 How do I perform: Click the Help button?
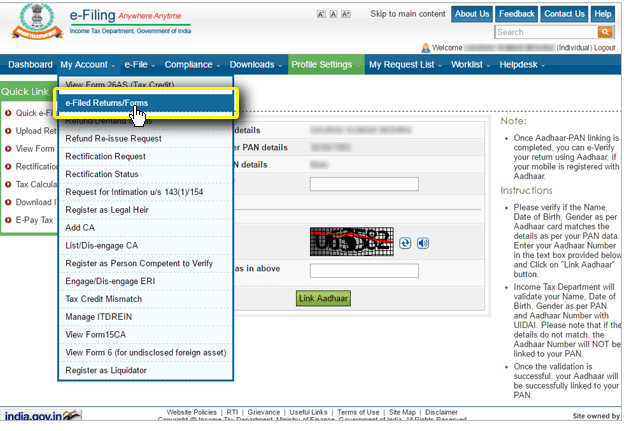pyautogui.click(x=602, y=14)
